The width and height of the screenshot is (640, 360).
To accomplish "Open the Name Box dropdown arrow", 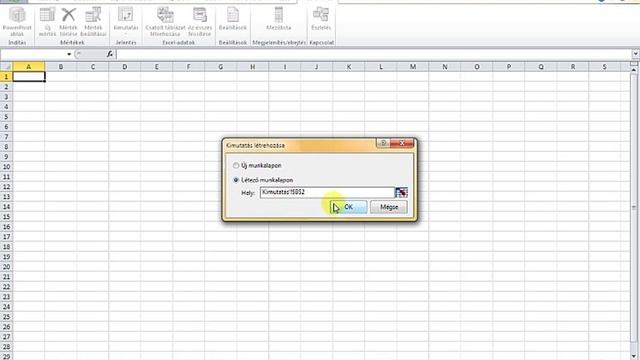I will click(x=69, y=54).
